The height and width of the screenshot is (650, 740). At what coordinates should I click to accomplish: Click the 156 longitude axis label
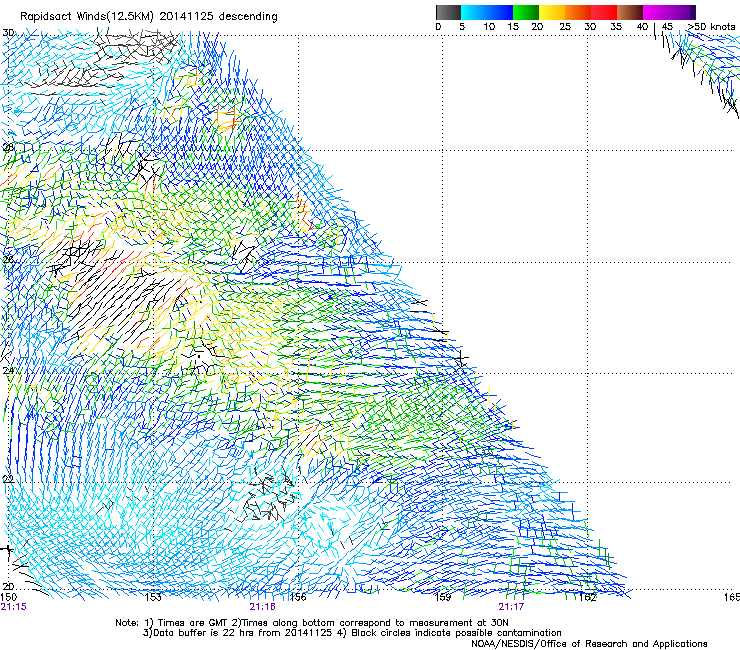click(298, 597)
